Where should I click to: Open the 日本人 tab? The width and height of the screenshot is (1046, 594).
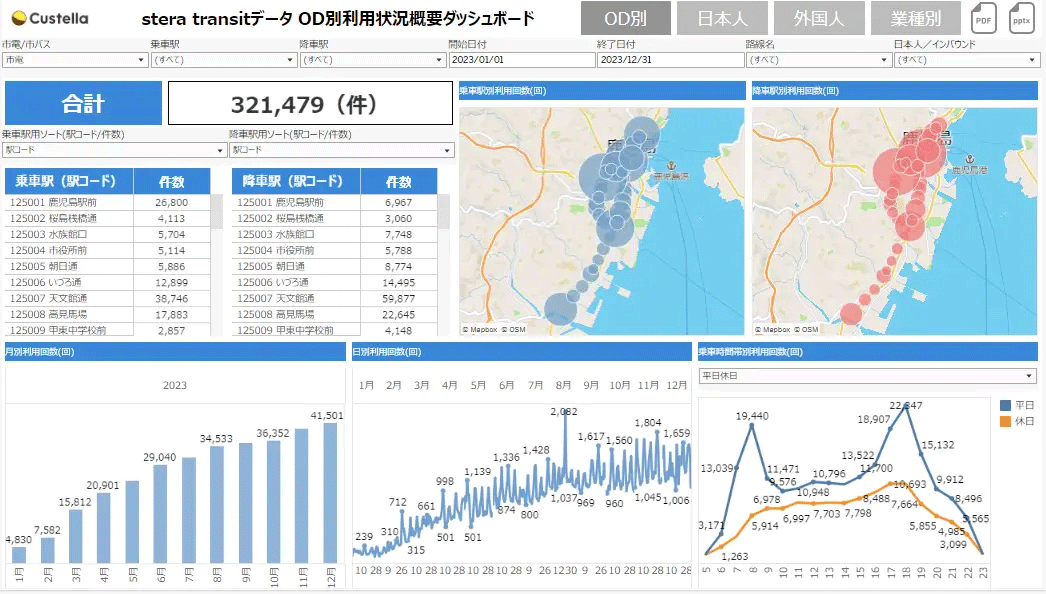click(x=721, y=19)
